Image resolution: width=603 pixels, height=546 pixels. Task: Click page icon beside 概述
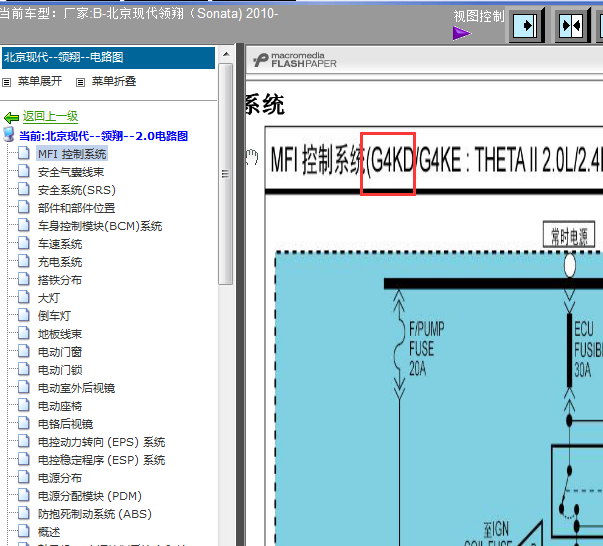(x=23, y=531)
